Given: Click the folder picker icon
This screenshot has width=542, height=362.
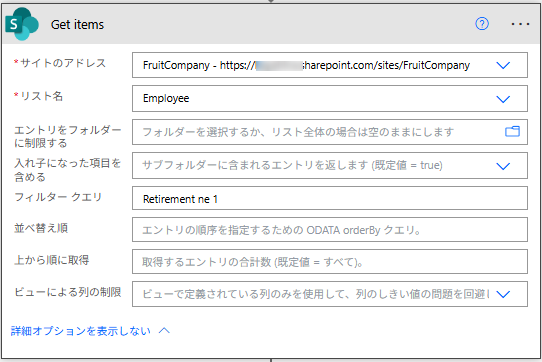Looking at the screenshot, I should 512,131.
